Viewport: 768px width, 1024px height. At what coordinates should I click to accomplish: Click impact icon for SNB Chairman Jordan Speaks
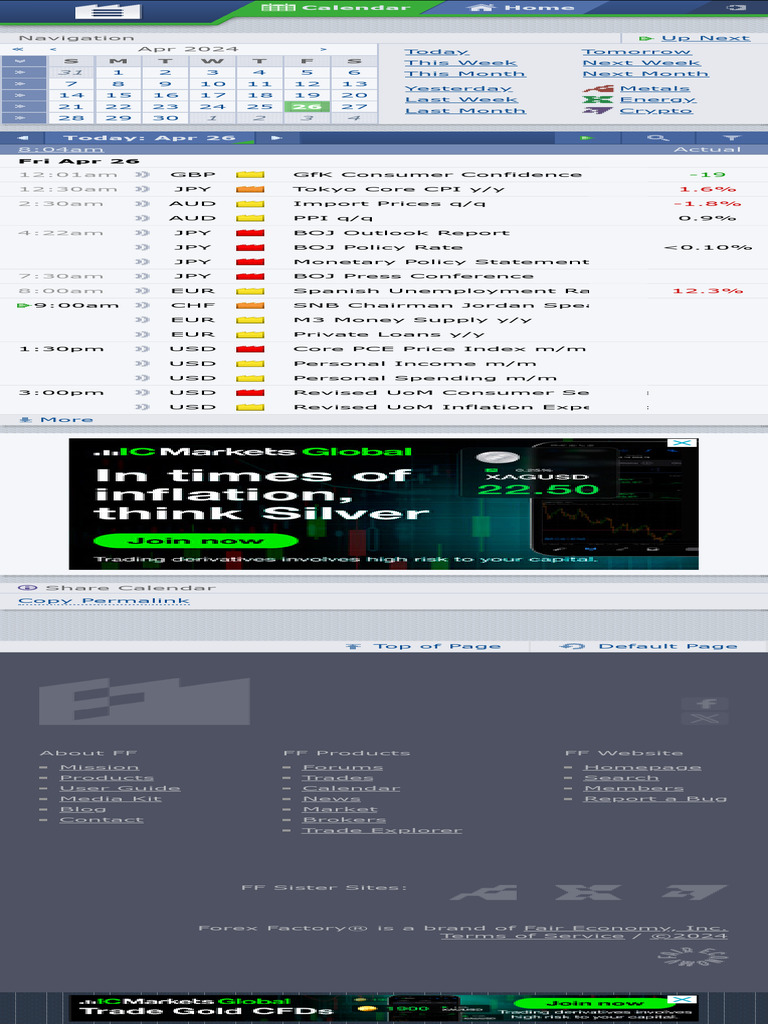click(x=250, y=305)
